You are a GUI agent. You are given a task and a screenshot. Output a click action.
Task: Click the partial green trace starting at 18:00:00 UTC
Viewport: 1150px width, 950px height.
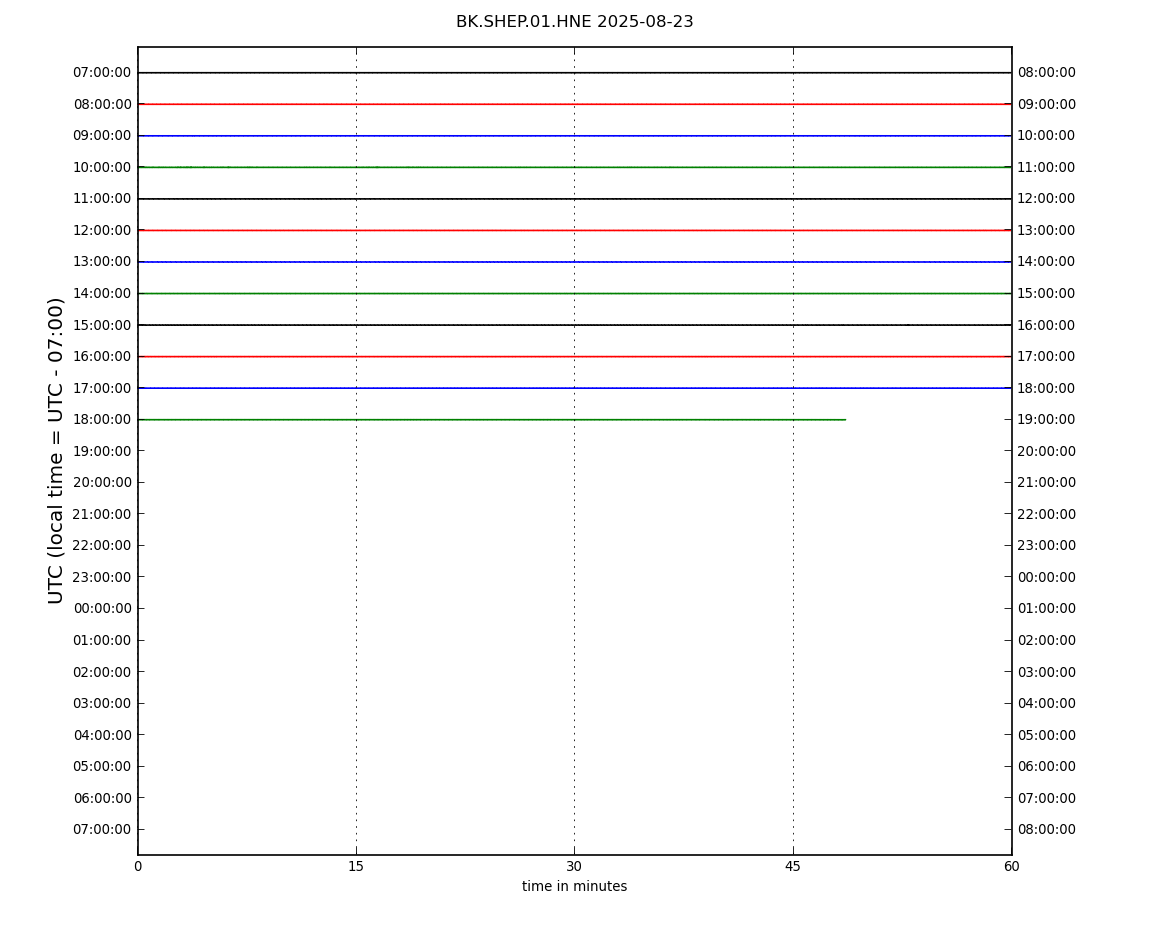pos(491,420)
